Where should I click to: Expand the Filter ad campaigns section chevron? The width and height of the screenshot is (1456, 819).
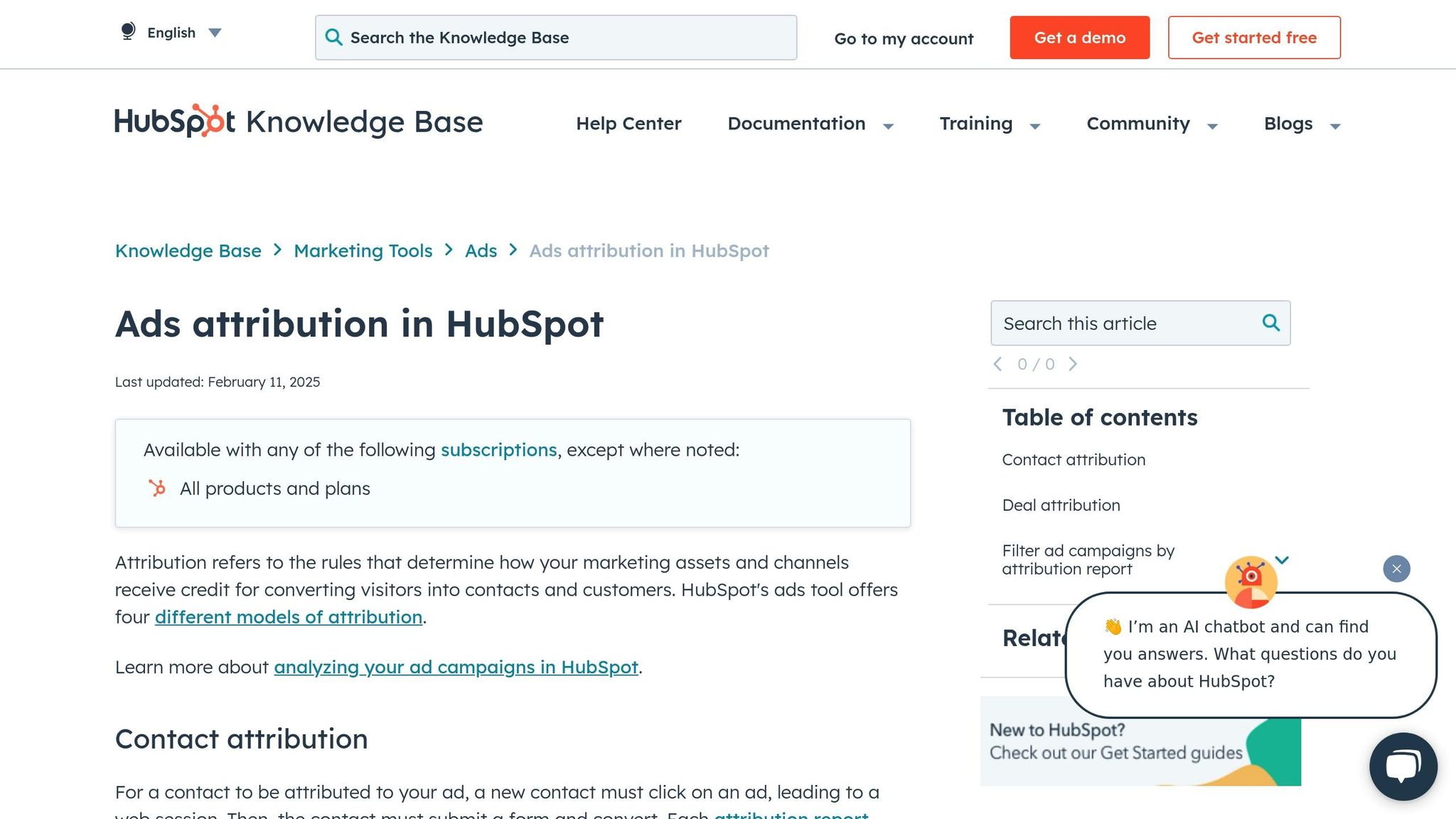coord(1282,560)
